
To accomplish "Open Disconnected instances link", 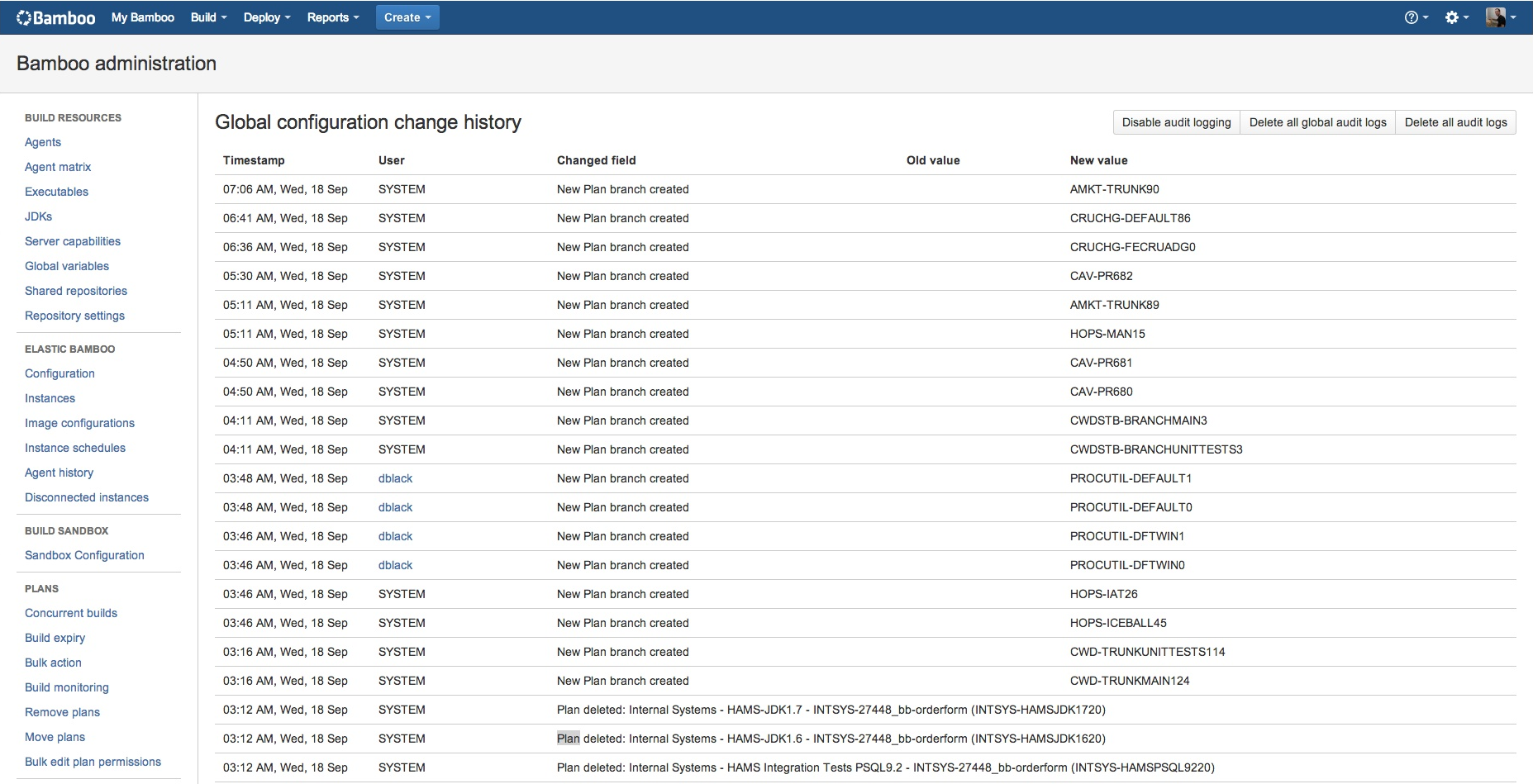I will click(x=87, y=497).
